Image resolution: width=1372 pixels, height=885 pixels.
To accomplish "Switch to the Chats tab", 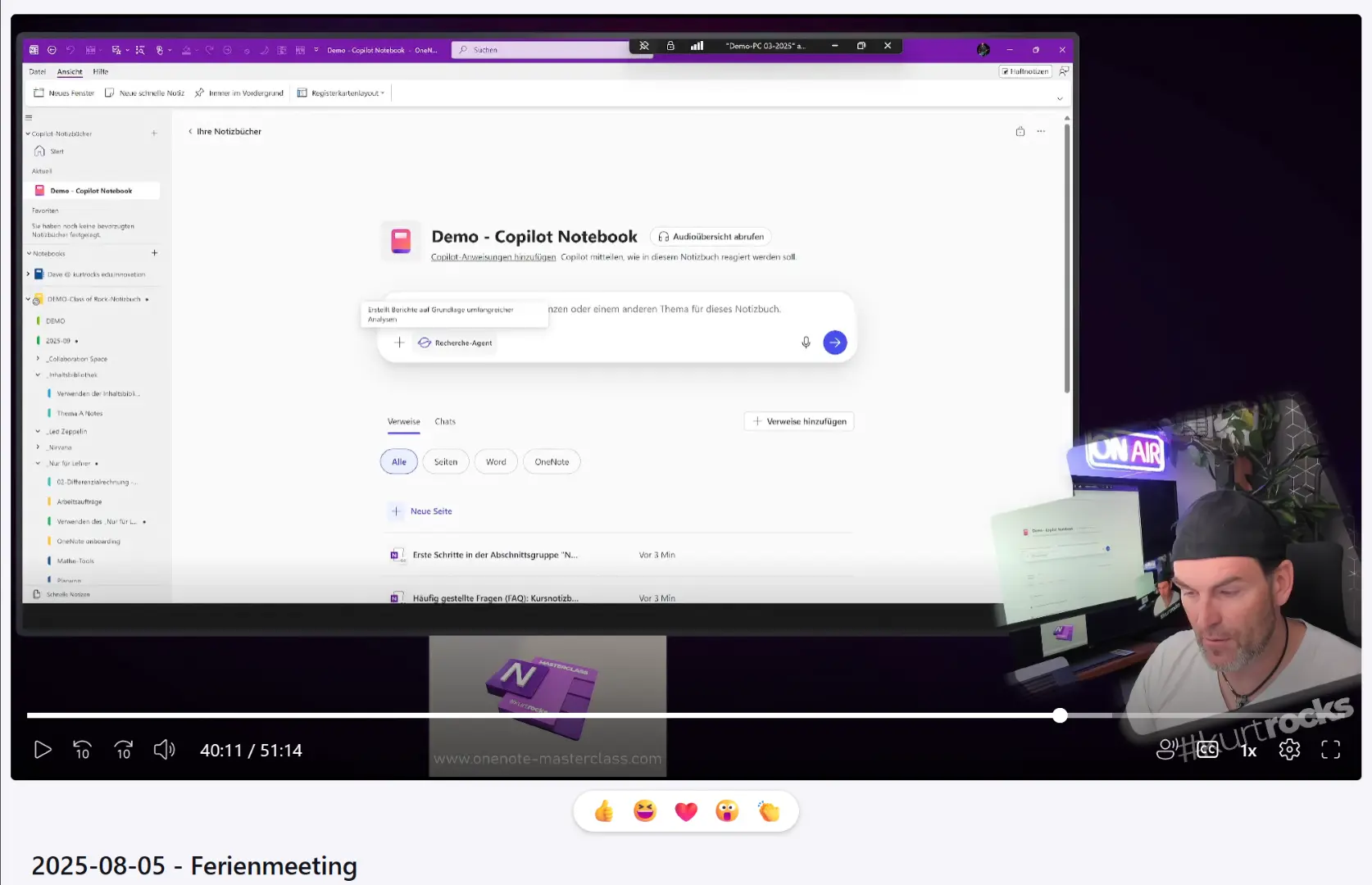I will (x=445, y=422).
